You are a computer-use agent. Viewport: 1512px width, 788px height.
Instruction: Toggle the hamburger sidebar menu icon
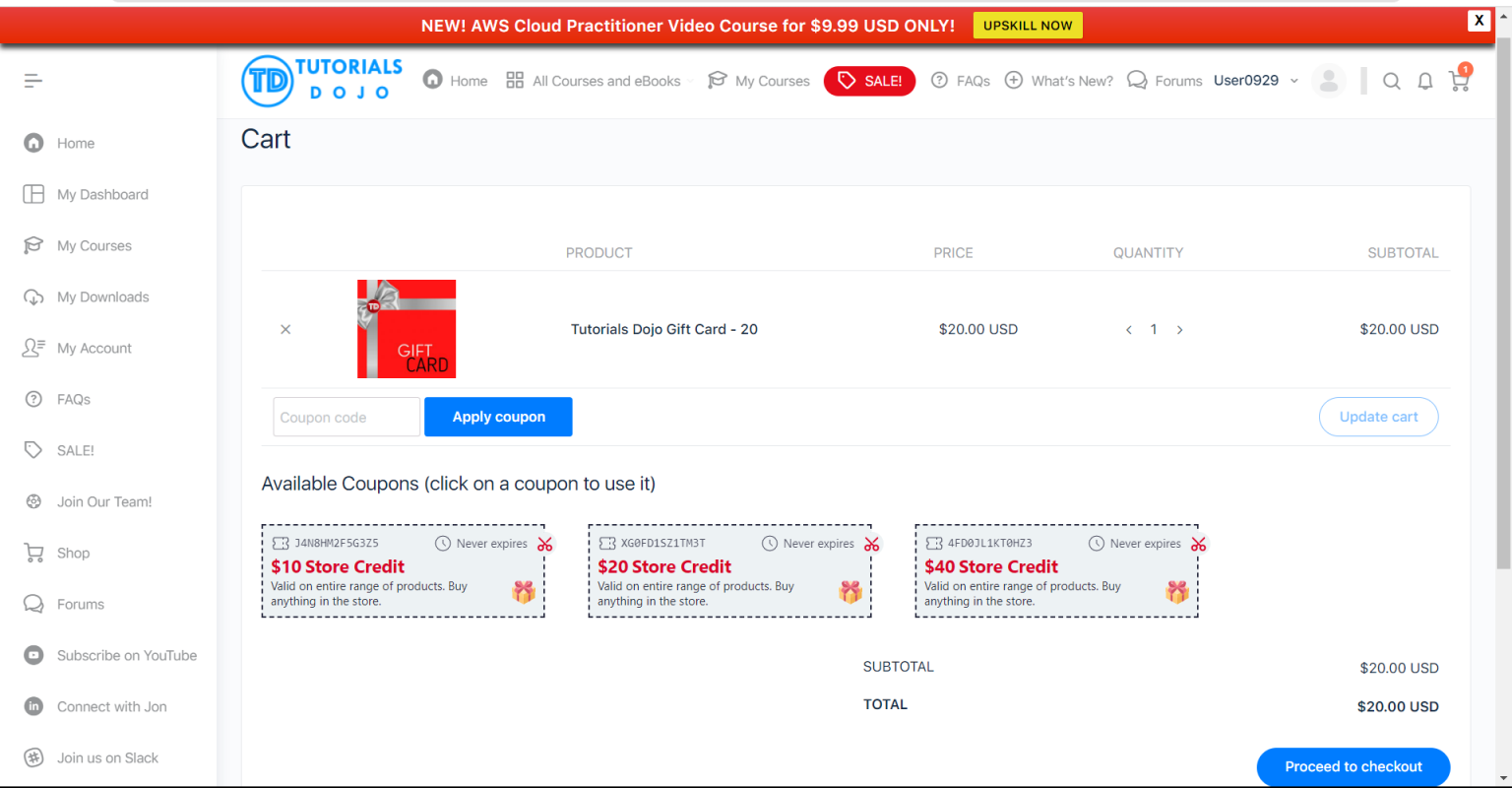33,81
